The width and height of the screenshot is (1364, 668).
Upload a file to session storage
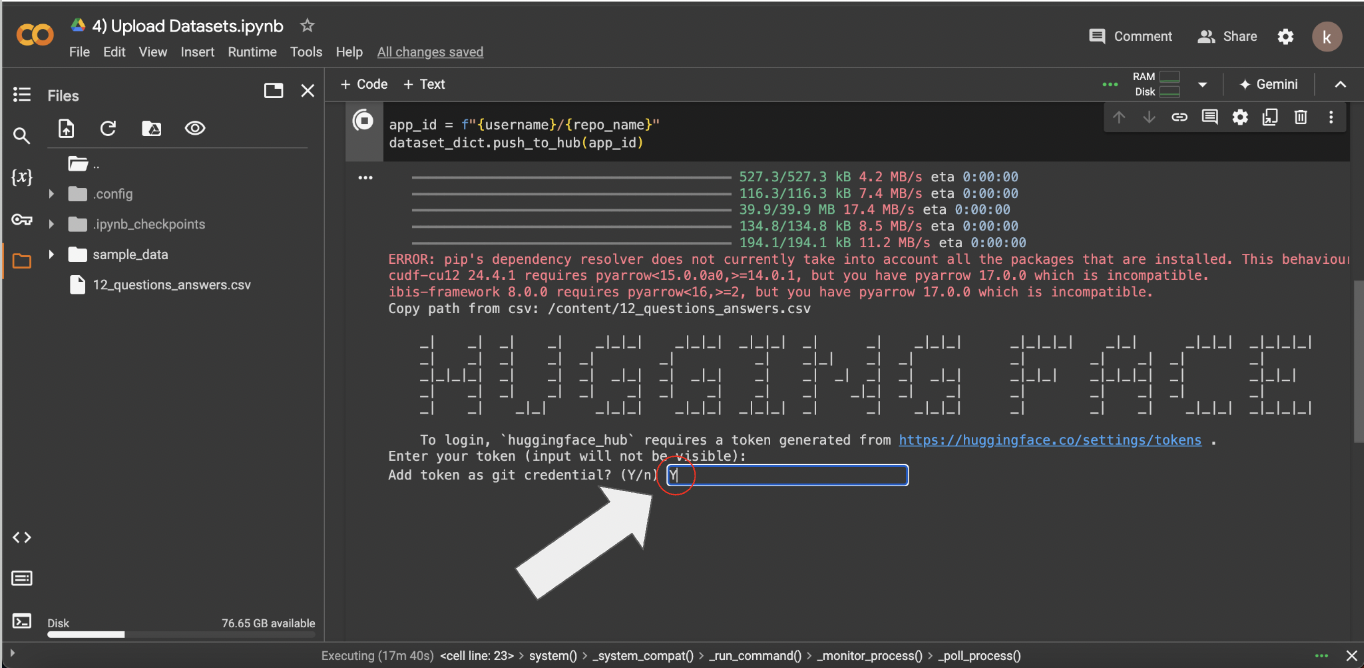(66, 128)
